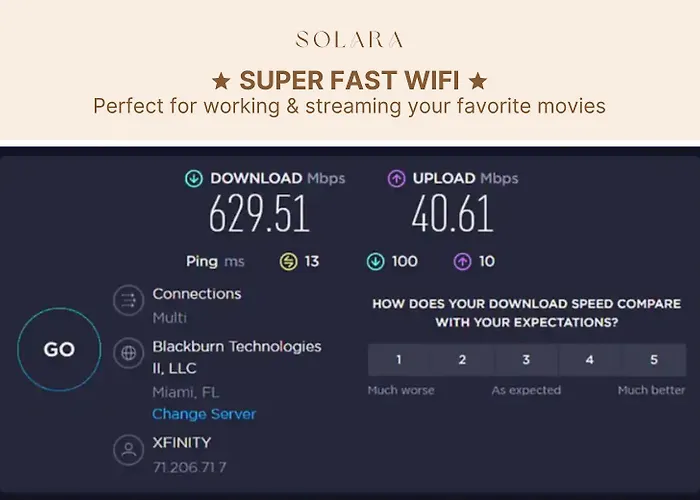This screenshot has width=700, height=500.
Task: Click the purple upload arrow icon beside UPLOAD
Action: click(x=396, y=179)
